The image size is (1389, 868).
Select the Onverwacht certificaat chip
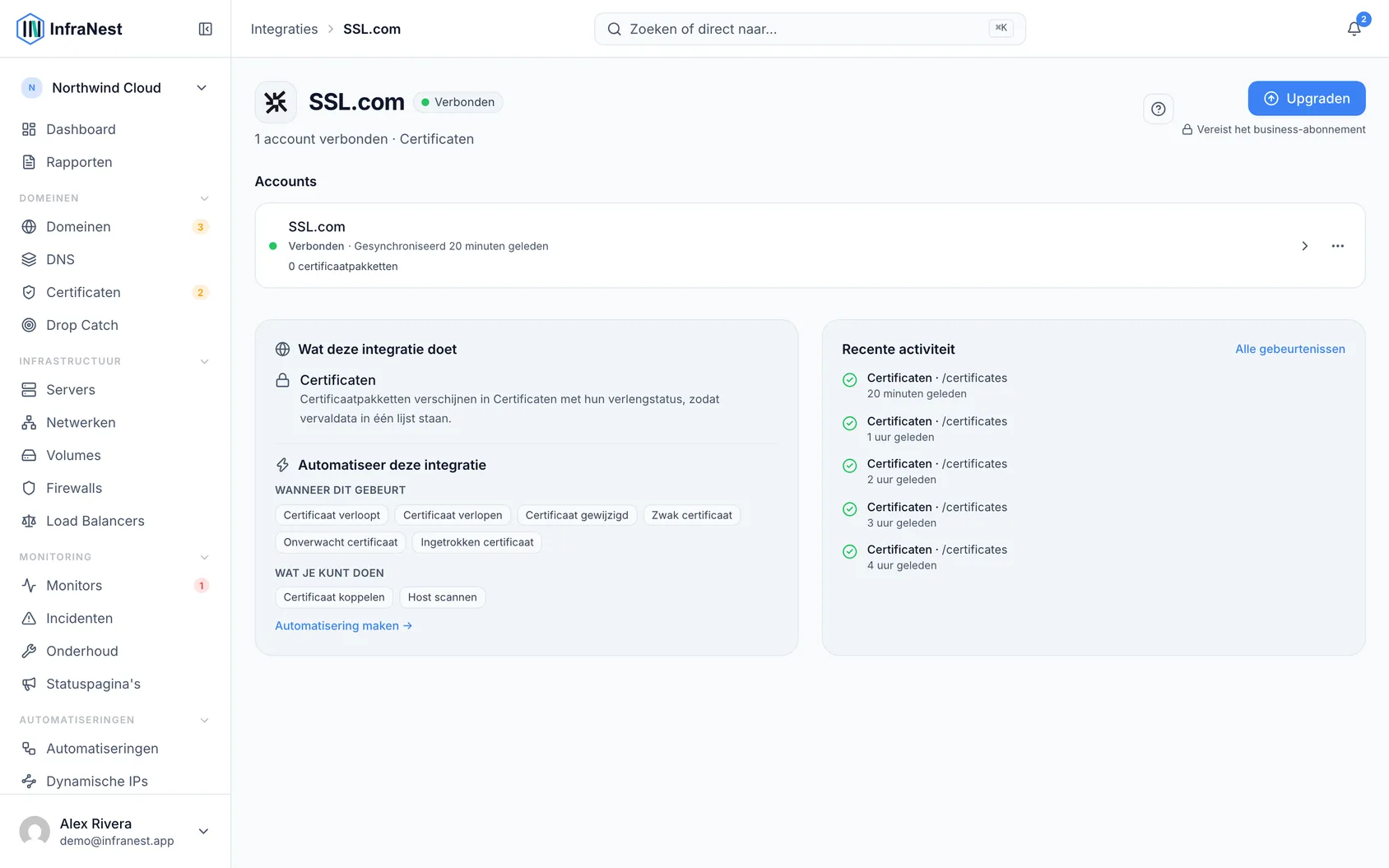[341, 542]
